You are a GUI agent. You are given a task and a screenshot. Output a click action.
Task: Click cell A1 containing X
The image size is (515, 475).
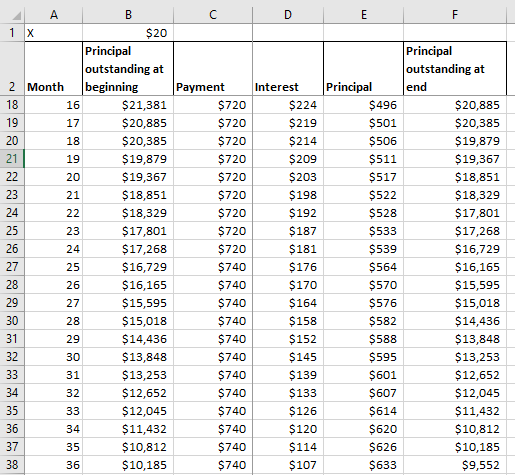click(53, 33)
